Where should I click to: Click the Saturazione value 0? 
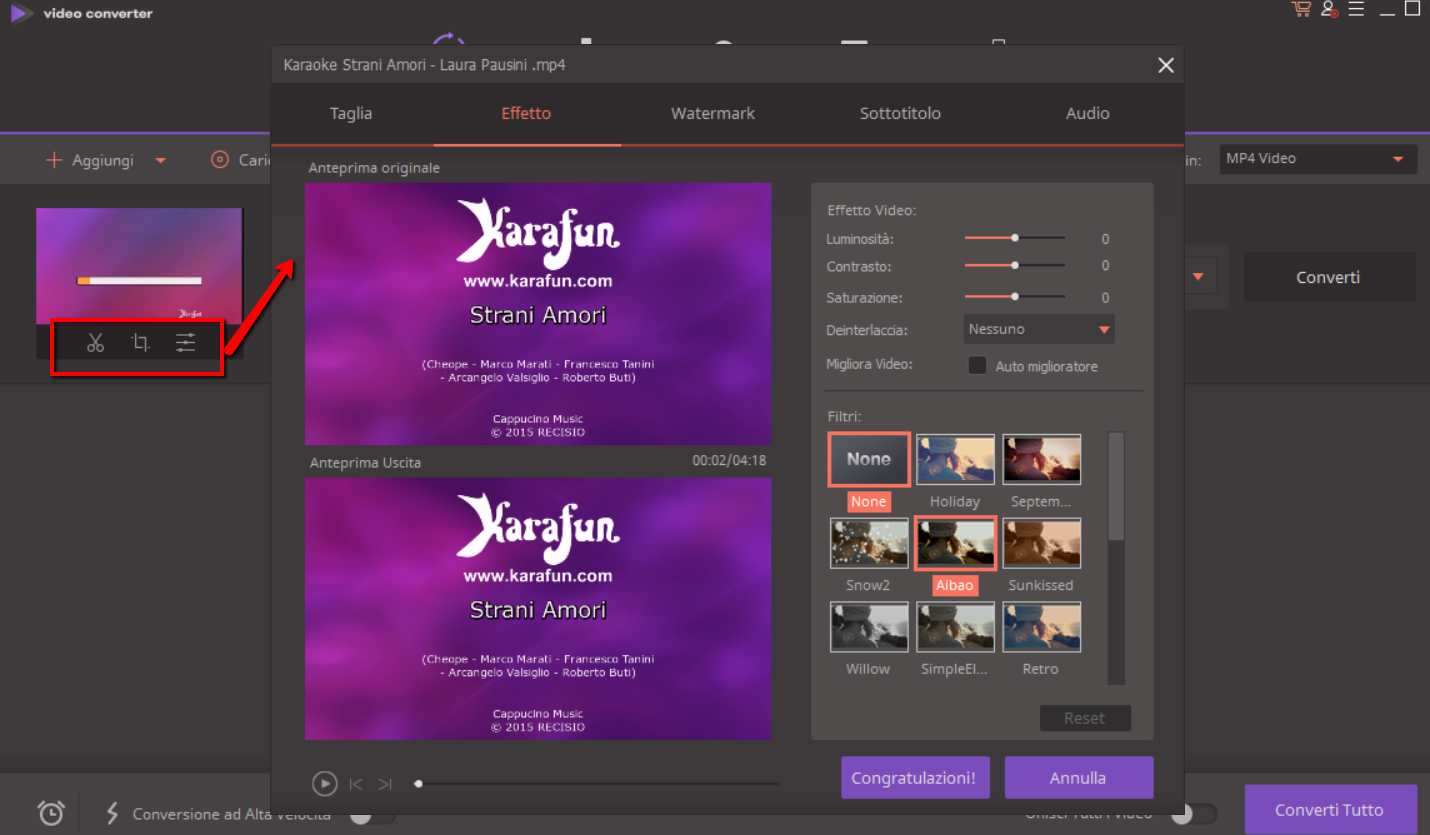(1105, 298)
